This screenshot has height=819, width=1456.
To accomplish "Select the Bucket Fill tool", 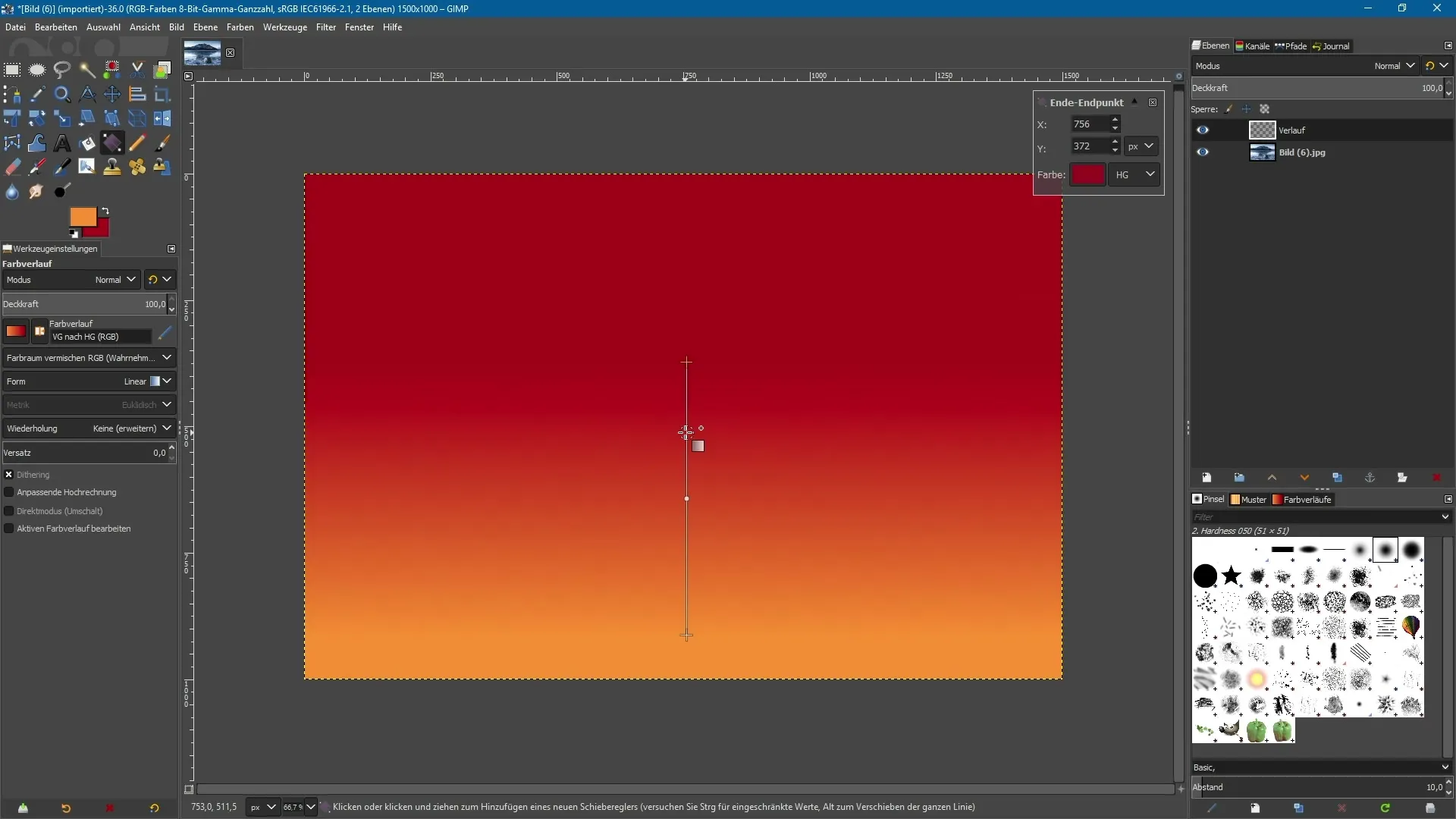I will click(x=87, y=143).
